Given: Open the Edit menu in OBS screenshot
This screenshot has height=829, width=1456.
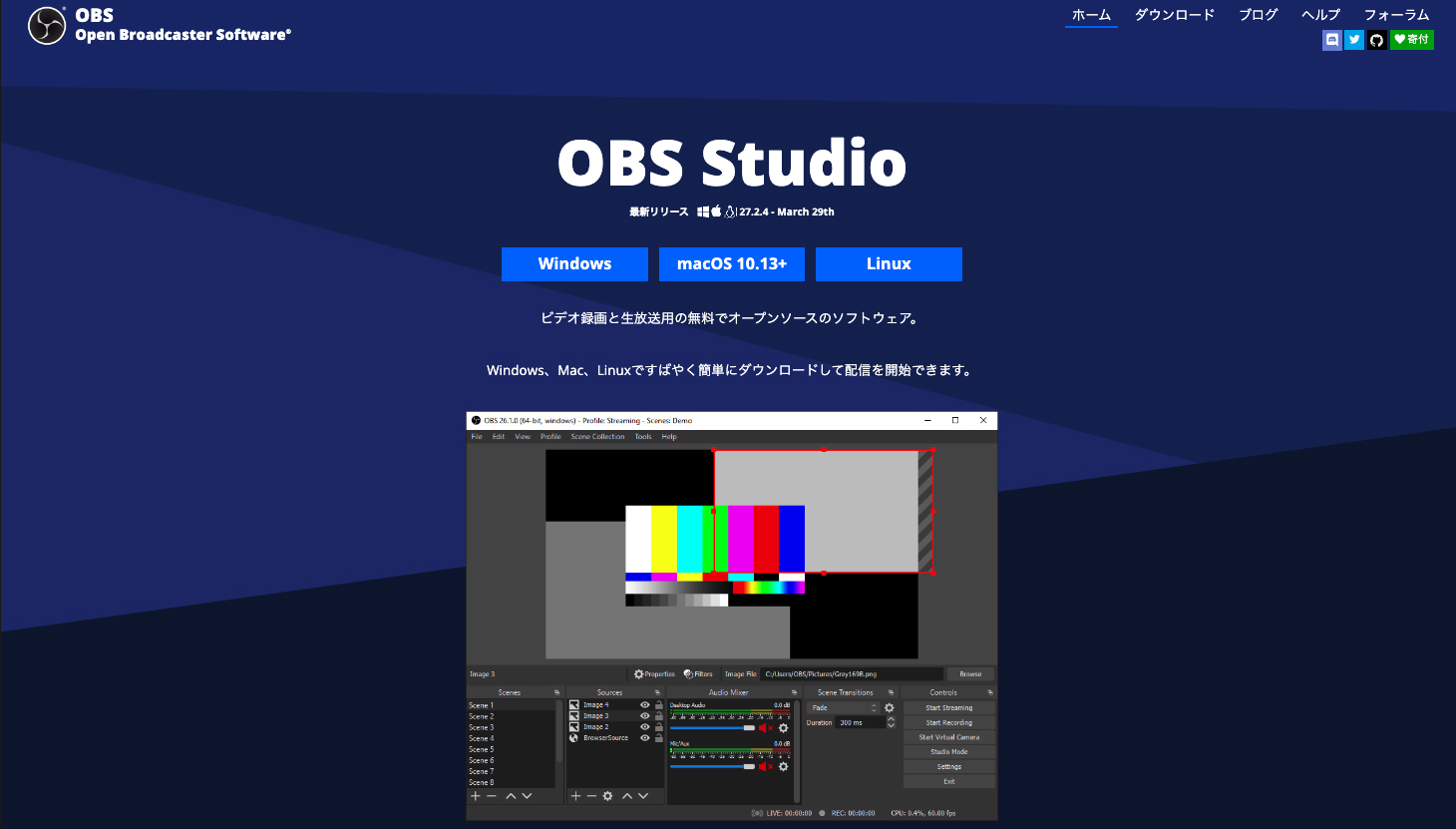Looking at the screenshot, I should click(499, 436).
